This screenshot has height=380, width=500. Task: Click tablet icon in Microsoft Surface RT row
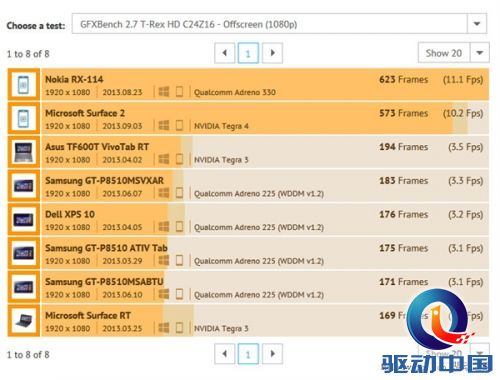(x=179, y=328)
